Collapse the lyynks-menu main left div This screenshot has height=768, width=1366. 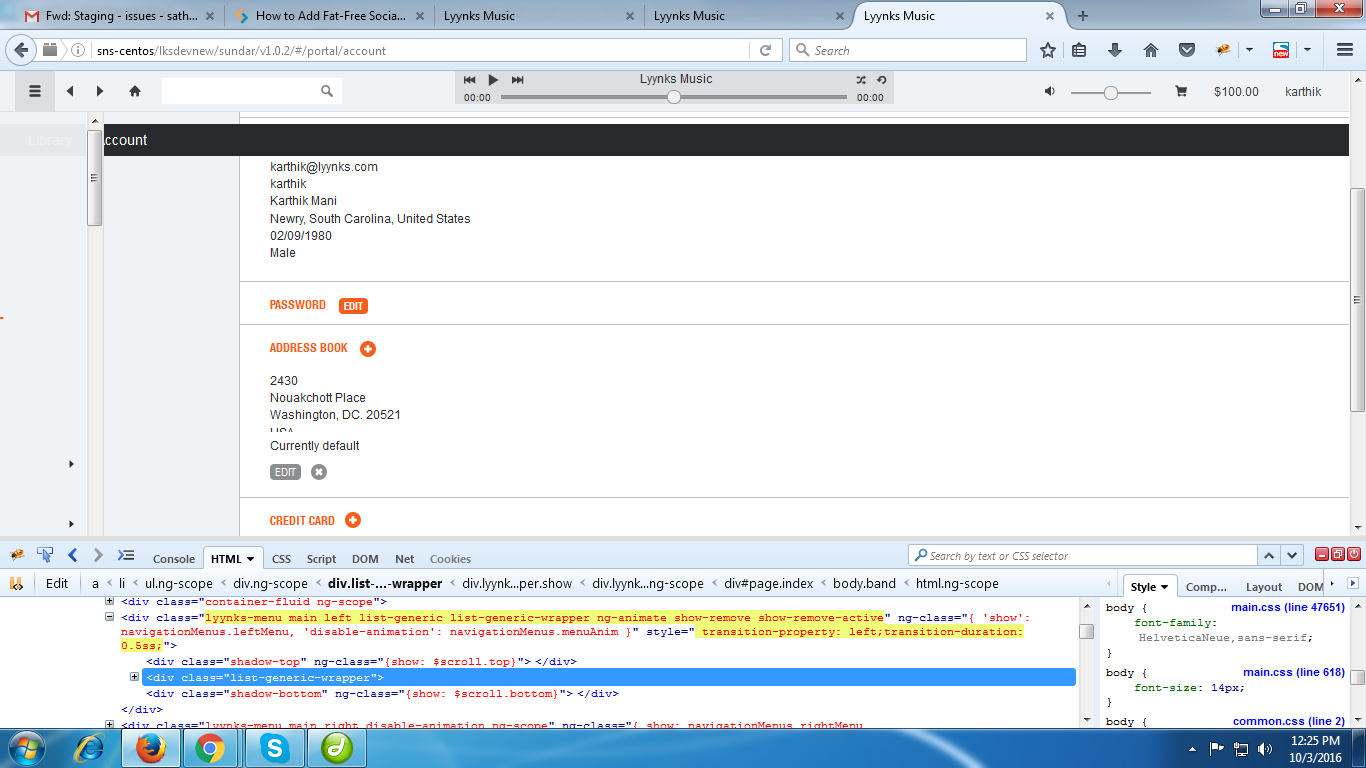coord(110,618)
